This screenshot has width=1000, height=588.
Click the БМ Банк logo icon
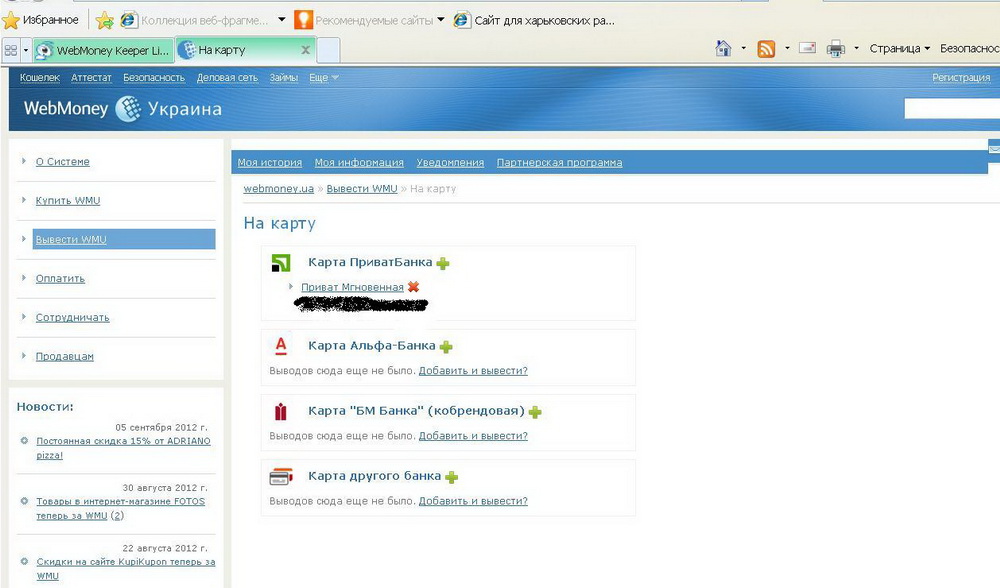point(281,411)
